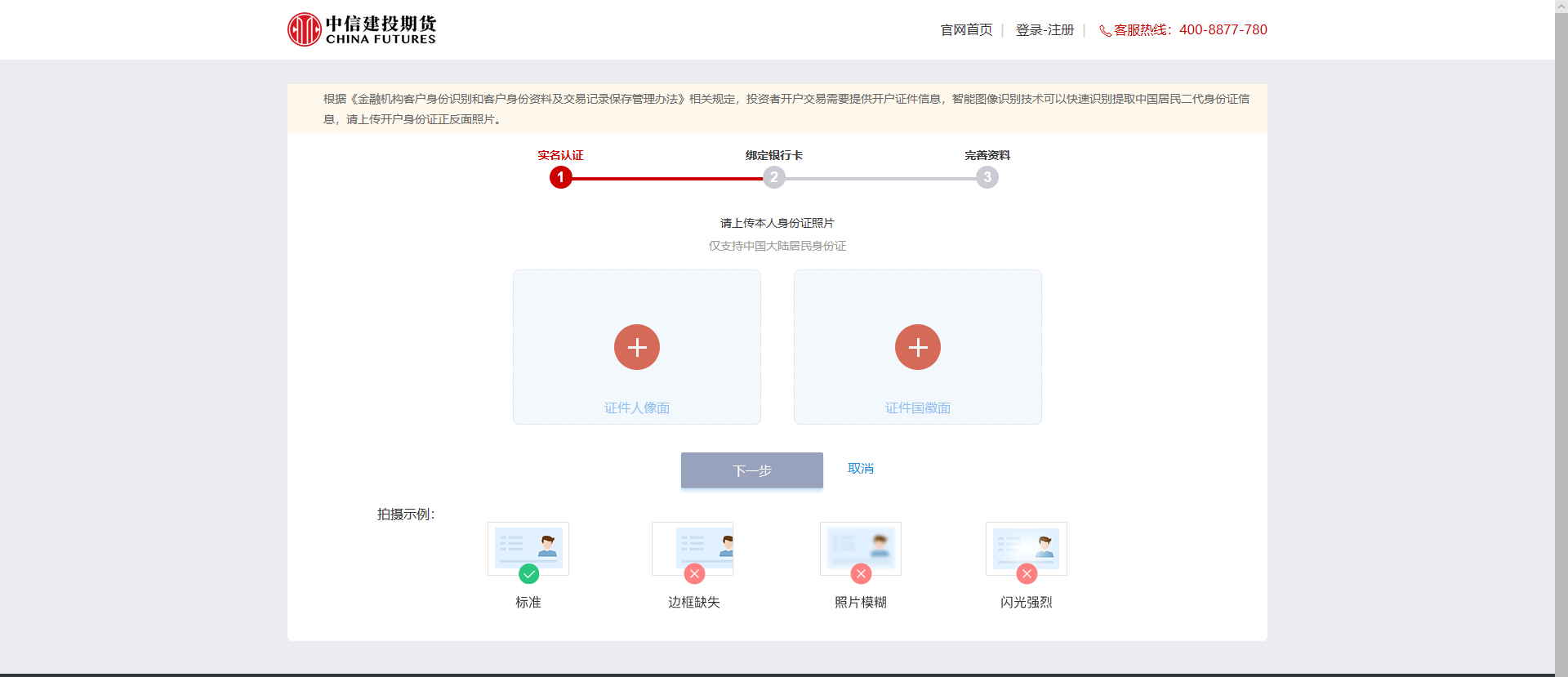Click red X on 闪光强烈 example
This screenshot has width=1568, height=677.
[1027, 574]
